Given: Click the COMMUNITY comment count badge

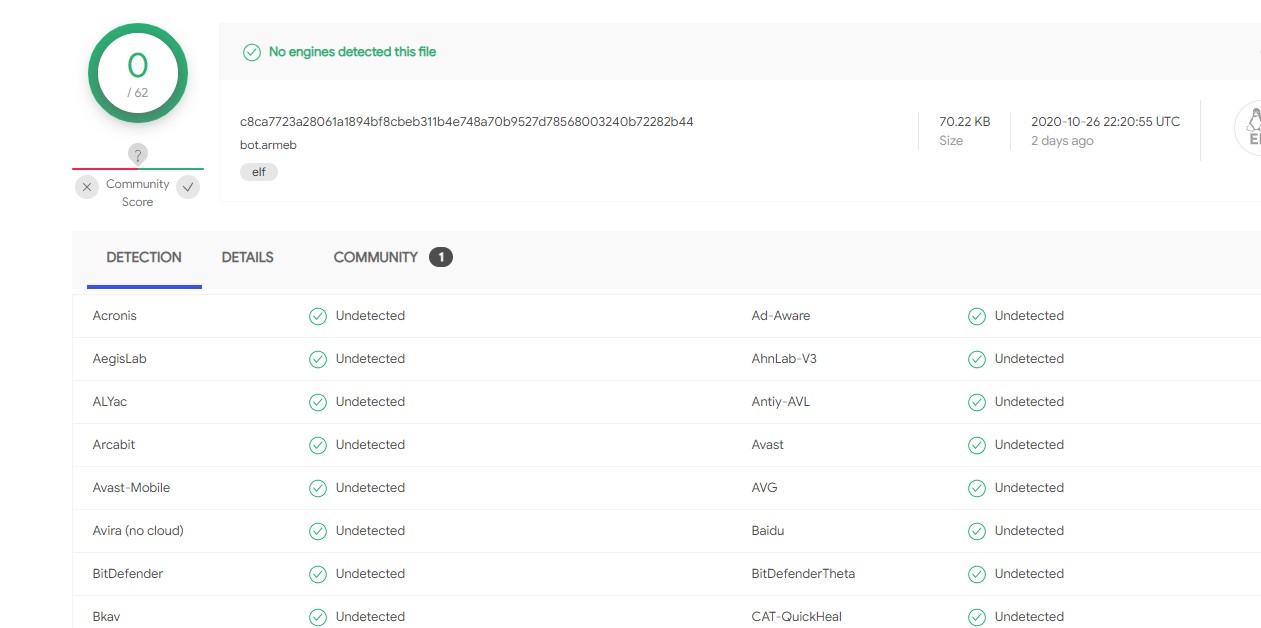Looking at the screenshot, I should point(440,258).
